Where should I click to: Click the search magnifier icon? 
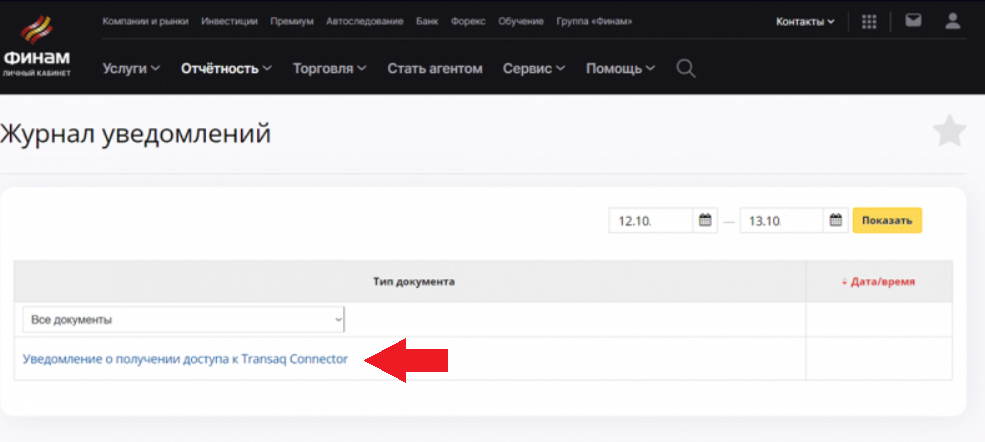pyautogui.click(x=685, y=68)
